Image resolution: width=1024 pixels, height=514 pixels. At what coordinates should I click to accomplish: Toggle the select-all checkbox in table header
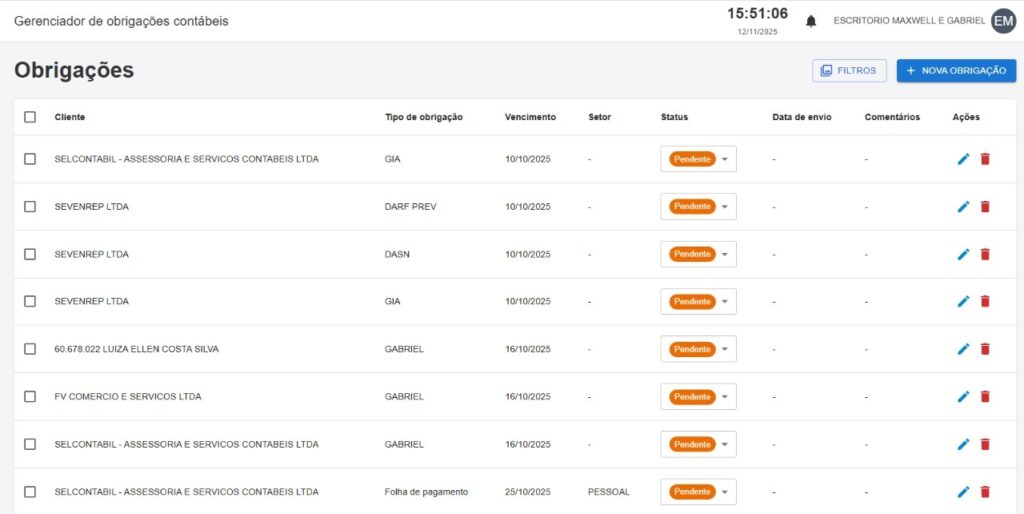click(30, 117)
